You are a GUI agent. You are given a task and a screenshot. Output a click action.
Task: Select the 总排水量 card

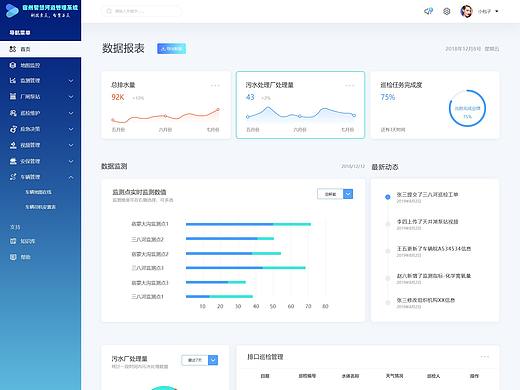[x=166, y=105]
